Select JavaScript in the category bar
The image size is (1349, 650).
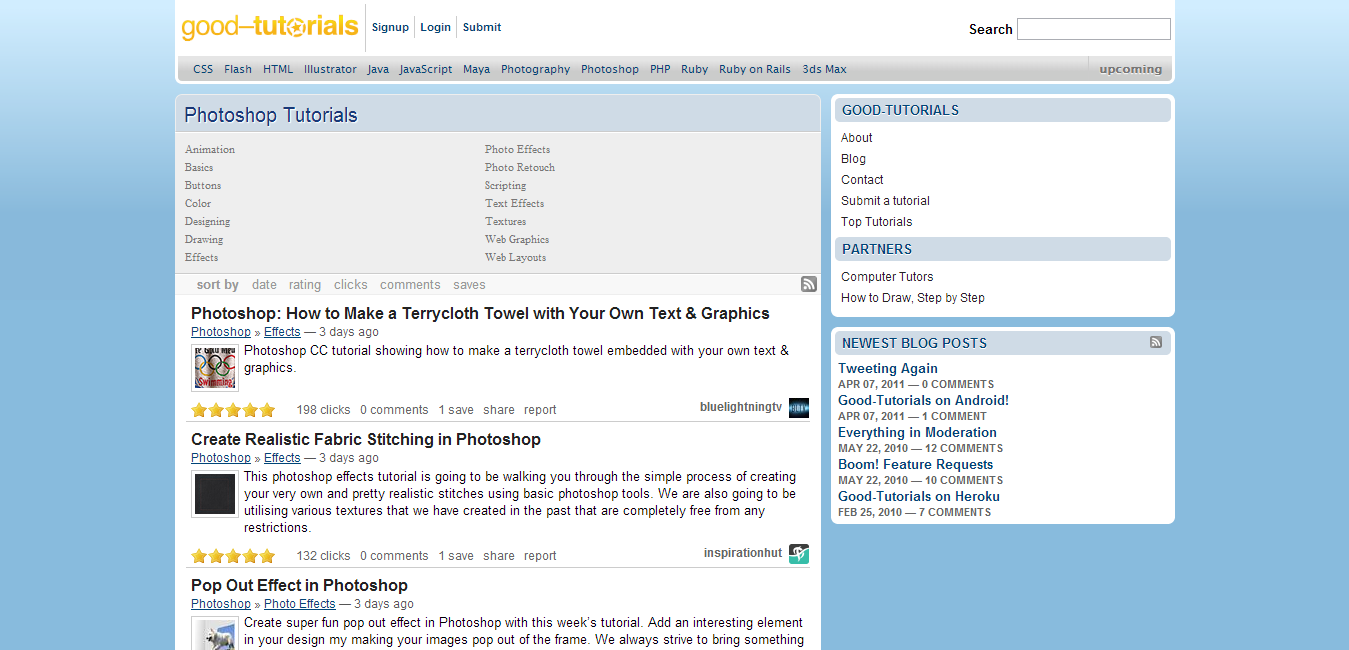tap(426, 69)
